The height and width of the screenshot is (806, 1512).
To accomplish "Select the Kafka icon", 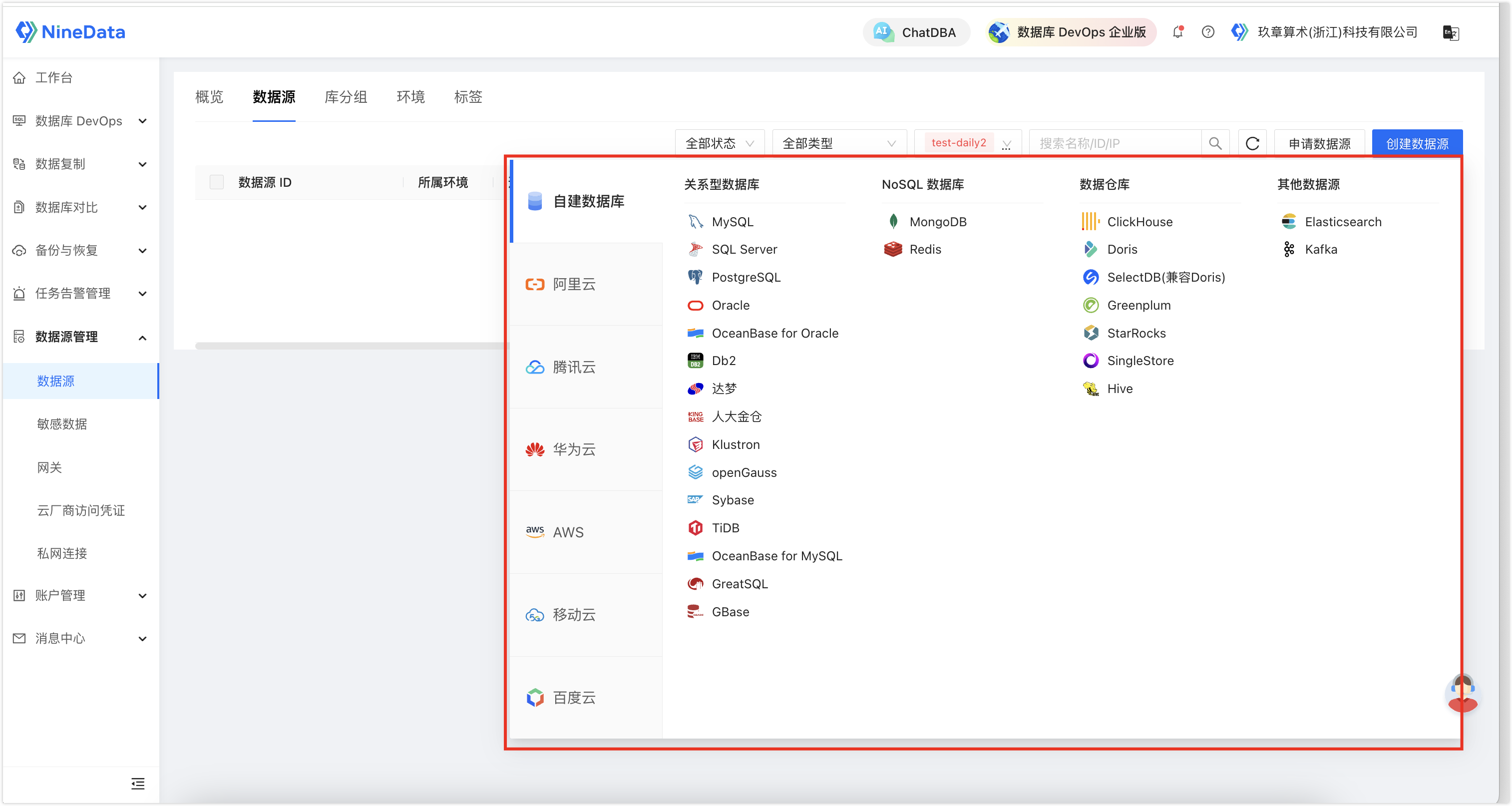I will (1288, 249).
